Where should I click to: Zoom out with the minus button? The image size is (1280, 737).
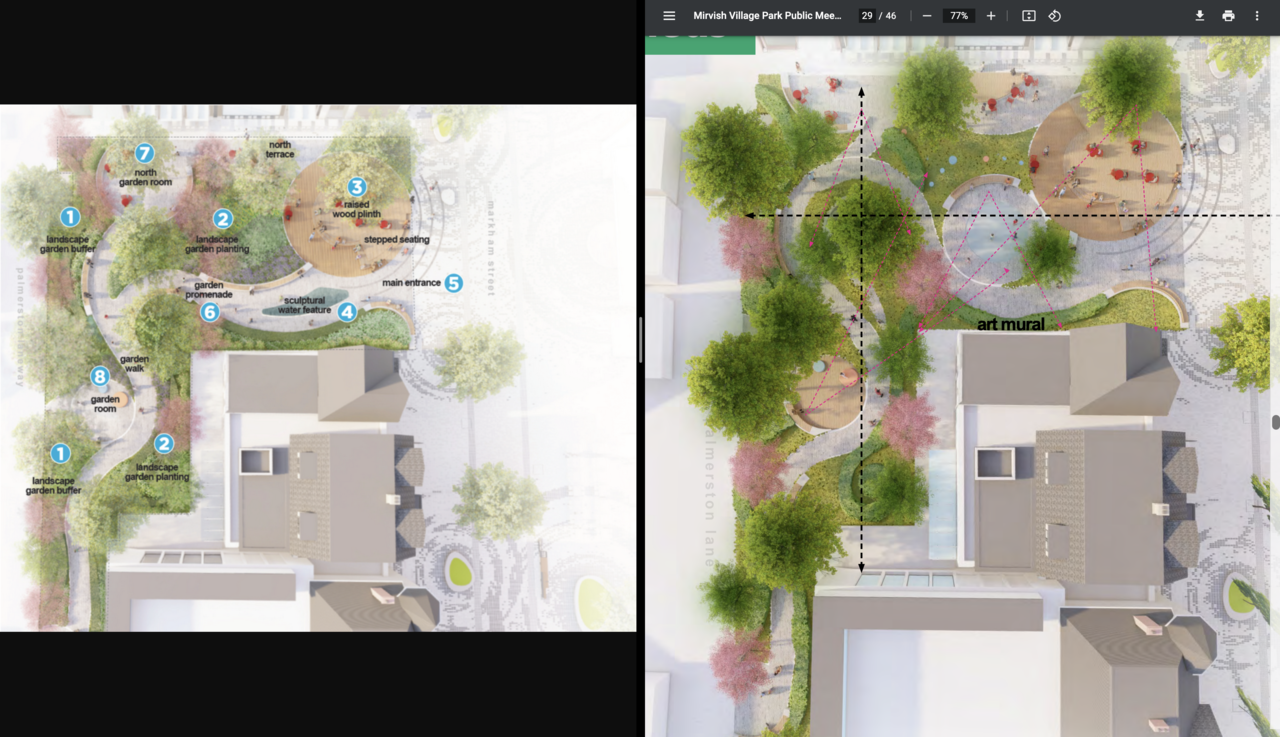[x=927, y=16]
